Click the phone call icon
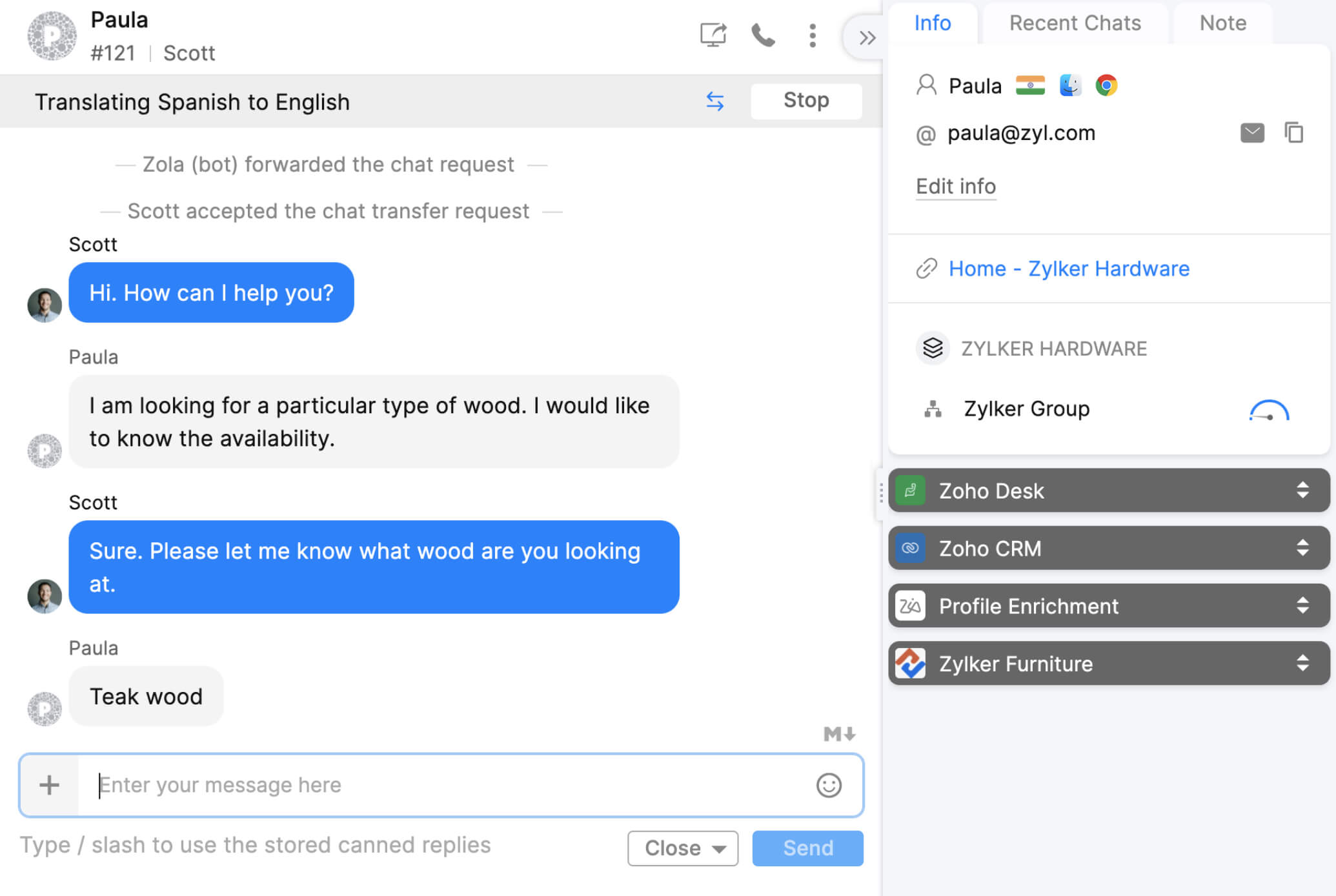The width and height of the screenshot is (1336, 896). point(763,36)
